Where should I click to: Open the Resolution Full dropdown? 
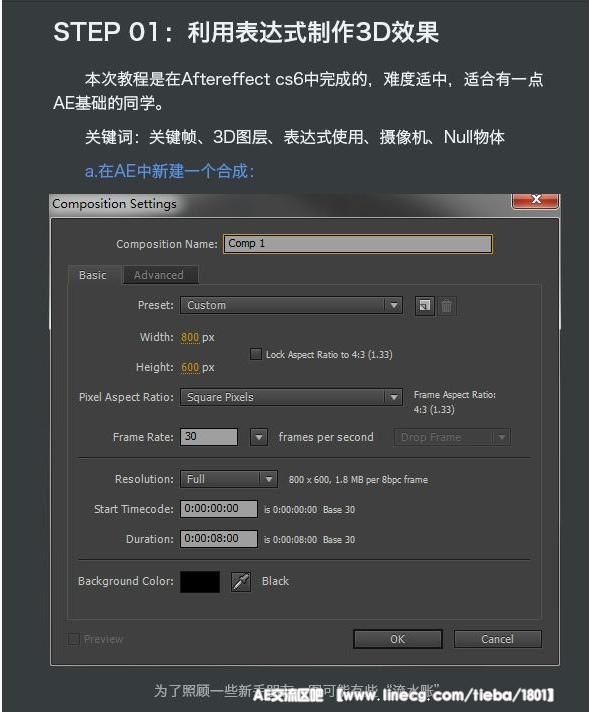coord(229,479)
